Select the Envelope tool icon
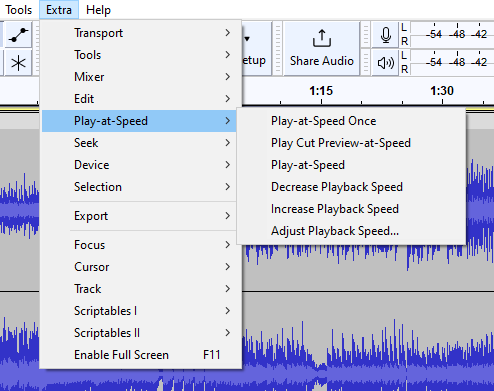 click(x=18, y=35)
